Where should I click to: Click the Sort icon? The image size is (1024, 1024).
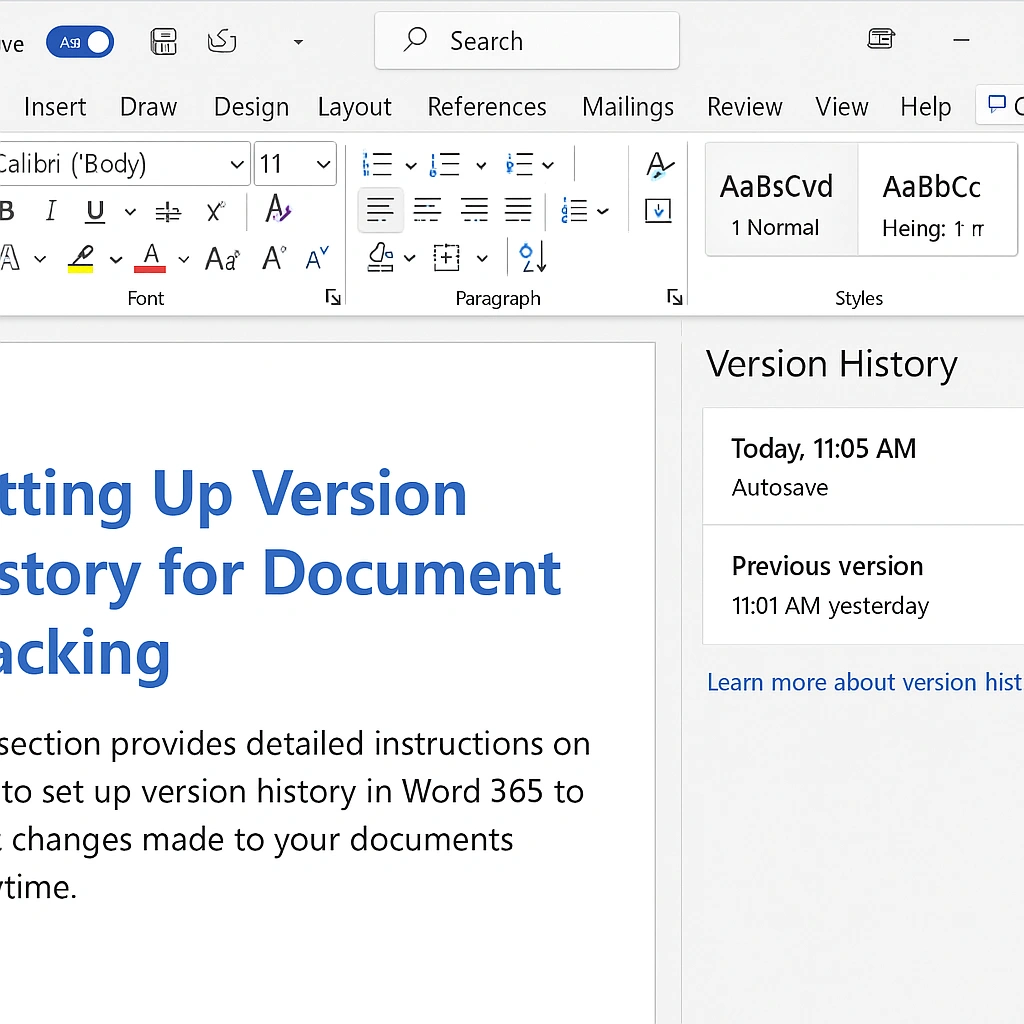pos(532,257)
